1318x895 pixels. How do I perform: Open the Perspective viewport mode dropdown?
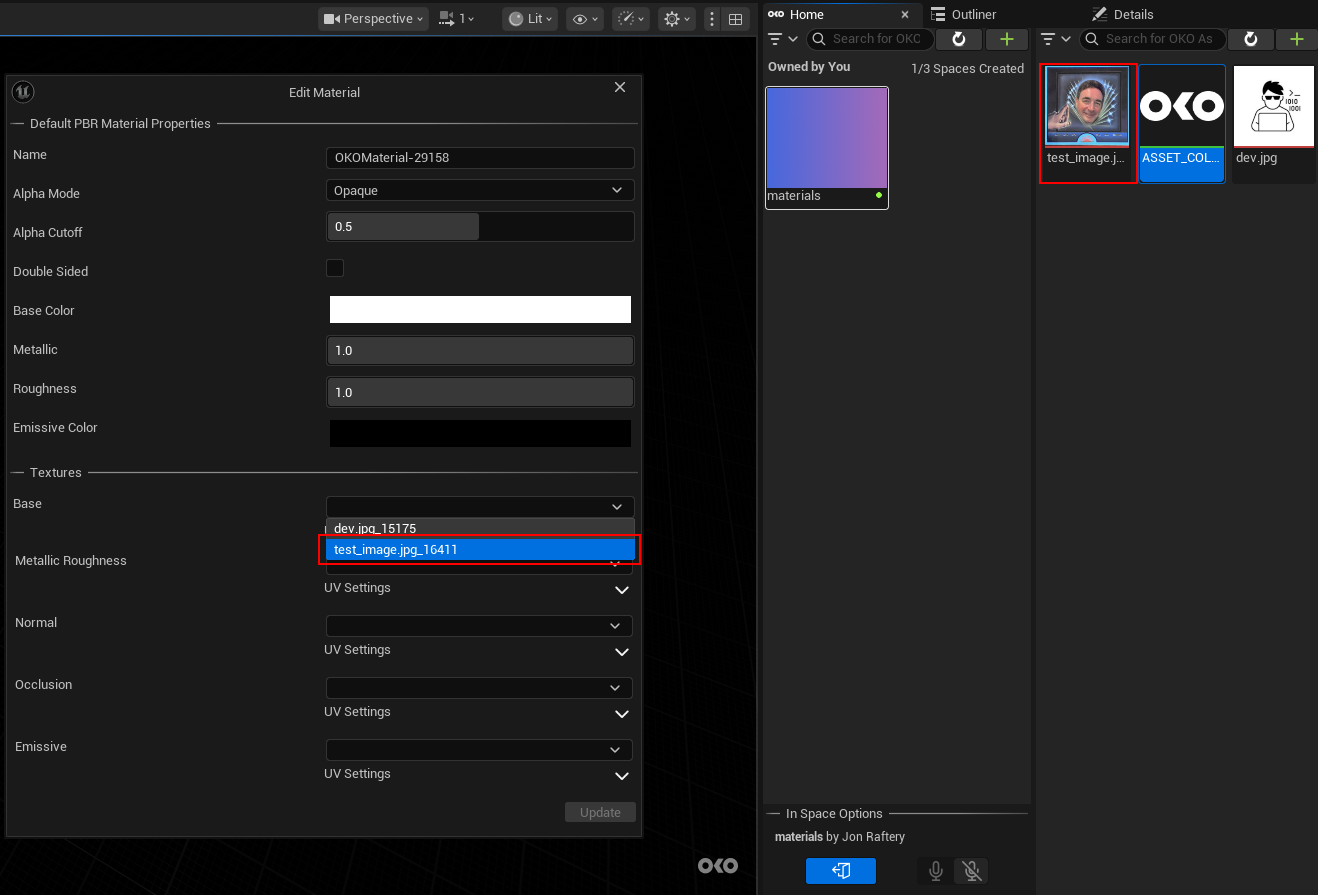click(374, 18)
